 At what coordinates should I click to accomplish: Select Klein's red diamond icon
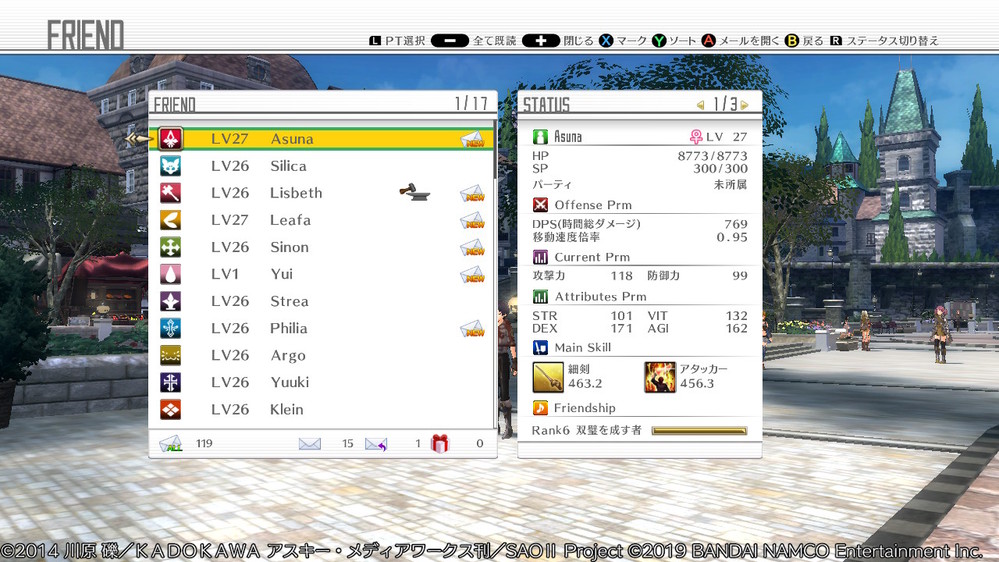click(x=170, y=410)
